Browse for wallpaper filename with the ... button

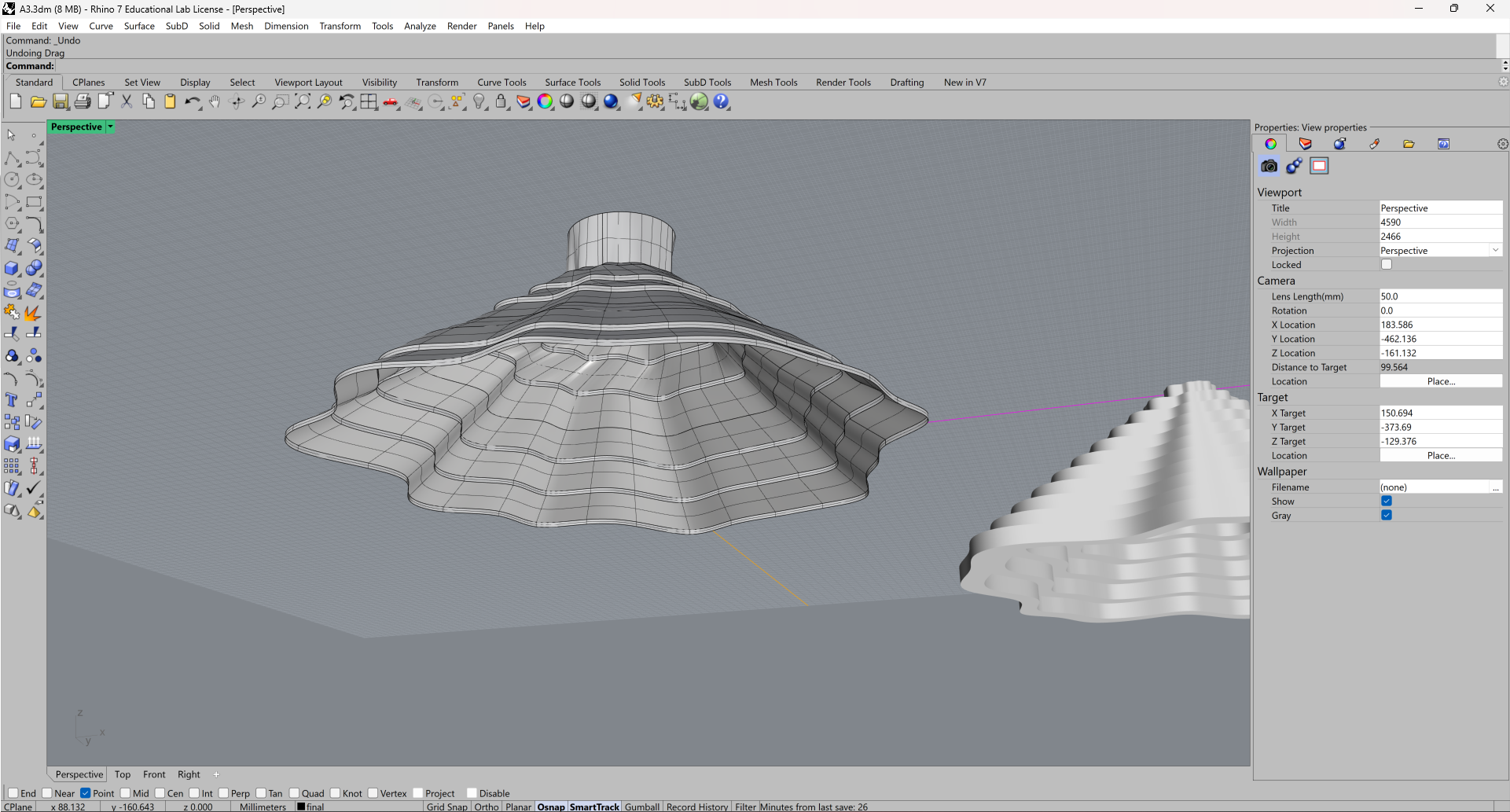pyautogui.click(x=1496, y=487)
